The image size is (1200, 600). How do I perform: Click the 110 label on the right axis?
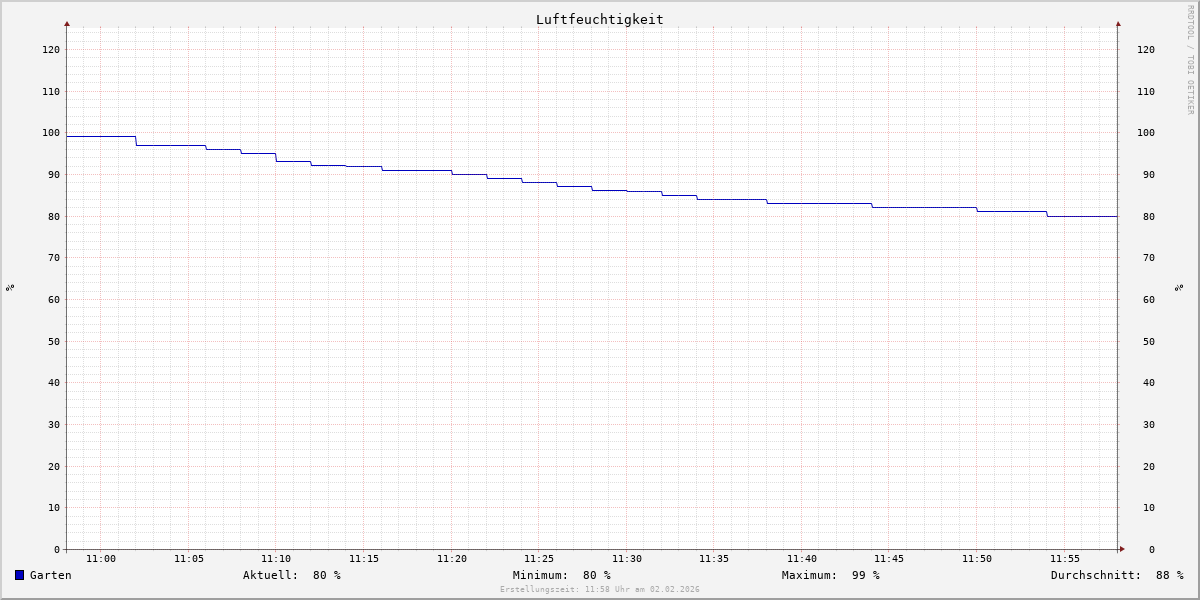coord(1146,91)
